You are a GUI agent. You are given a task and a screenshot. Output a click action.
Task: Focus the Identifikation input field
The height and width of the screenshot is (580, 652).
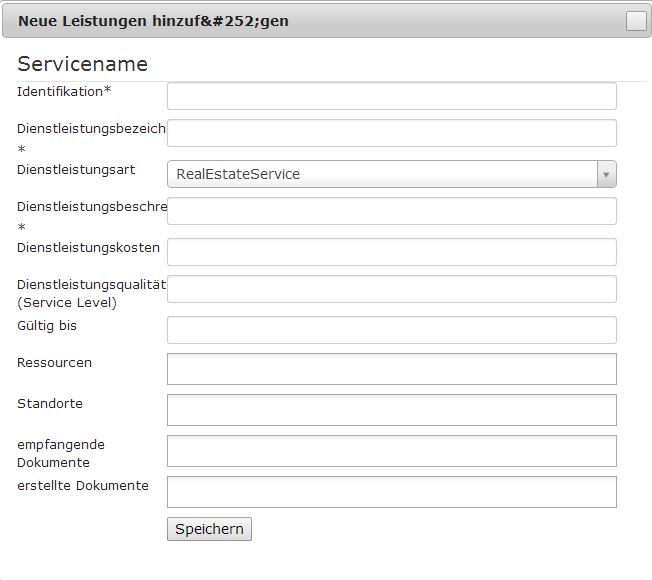pos(392,96)
